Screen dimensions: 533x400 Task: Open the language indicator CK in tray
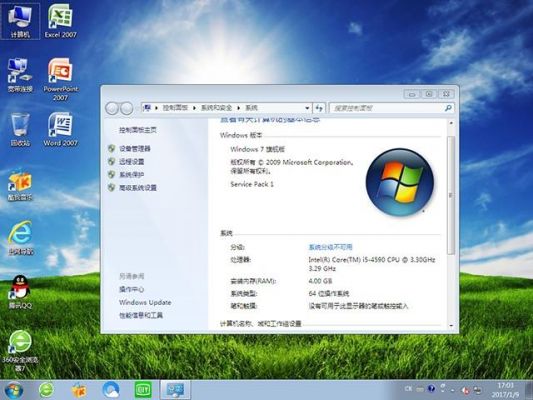pos(409,389)
